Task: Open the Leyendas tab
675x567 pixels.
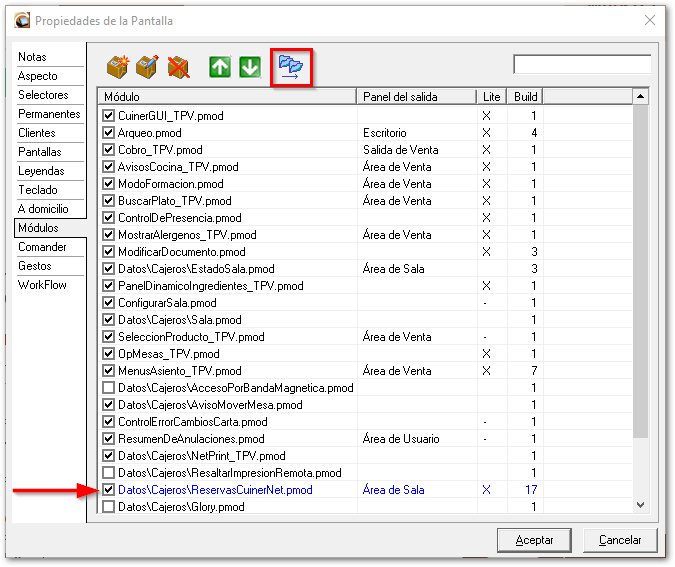Action: click(50, 170)
